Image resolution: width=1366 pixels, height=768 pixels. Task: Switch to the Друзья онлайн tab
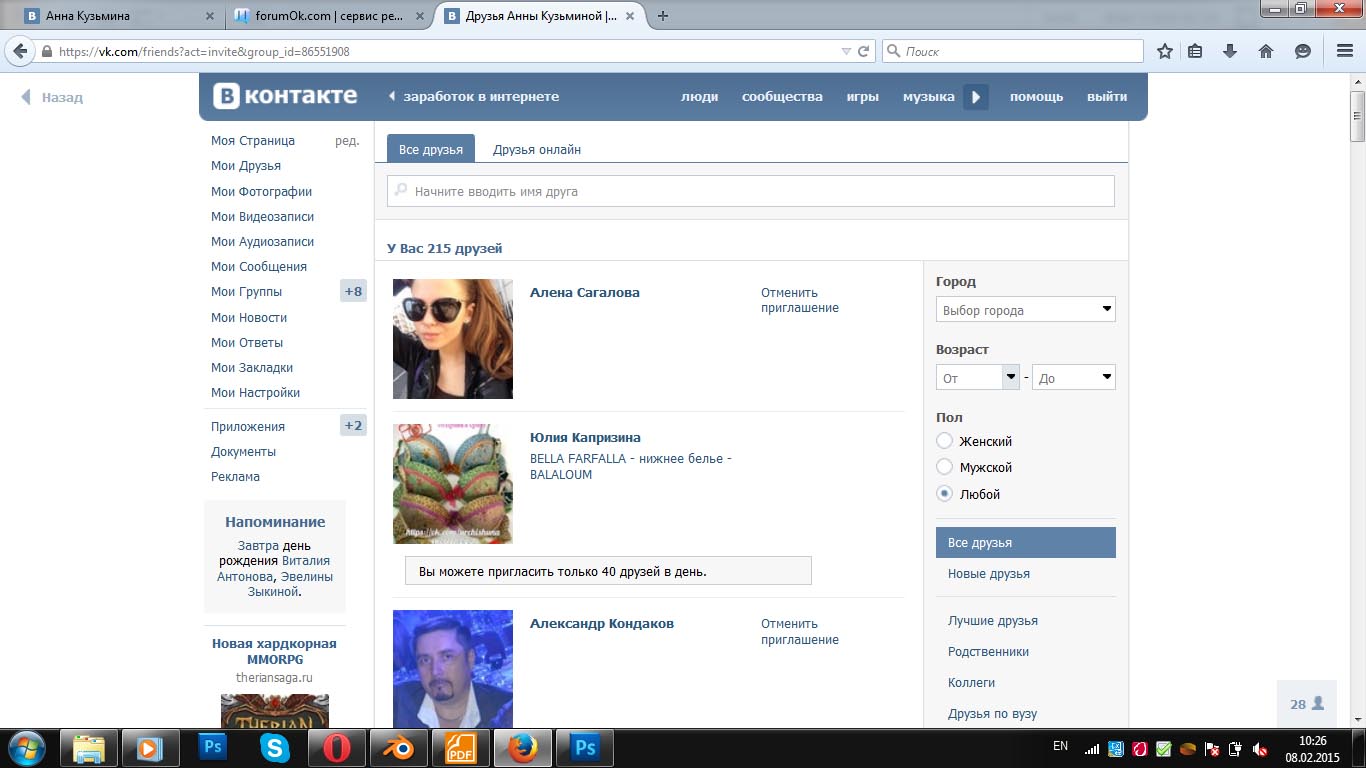[537, 150]
